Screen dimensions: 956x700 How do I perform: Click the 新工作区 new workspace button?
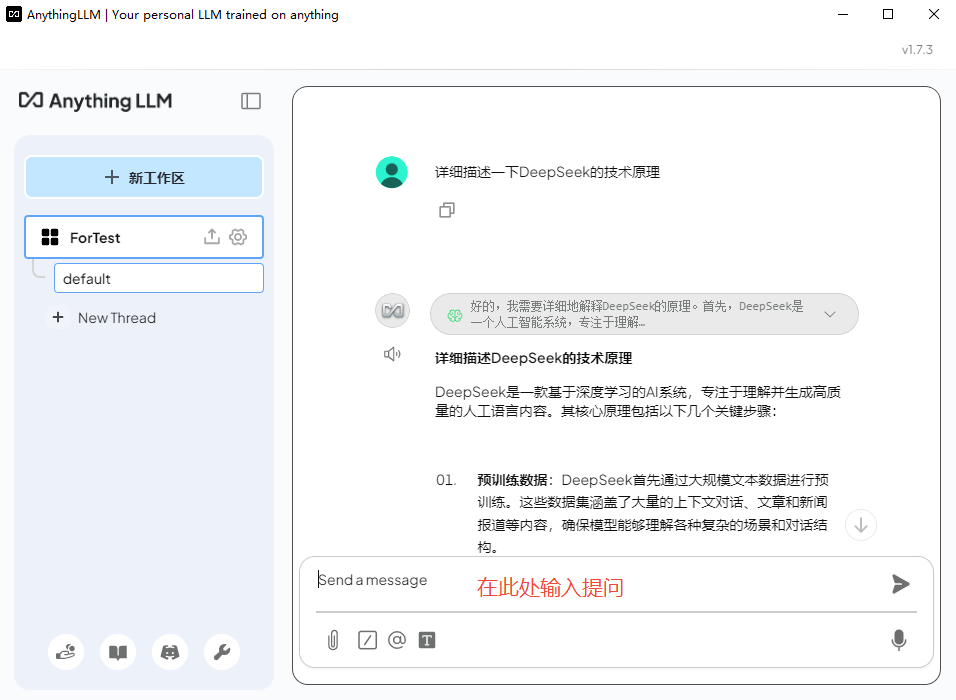click(144, 177)
